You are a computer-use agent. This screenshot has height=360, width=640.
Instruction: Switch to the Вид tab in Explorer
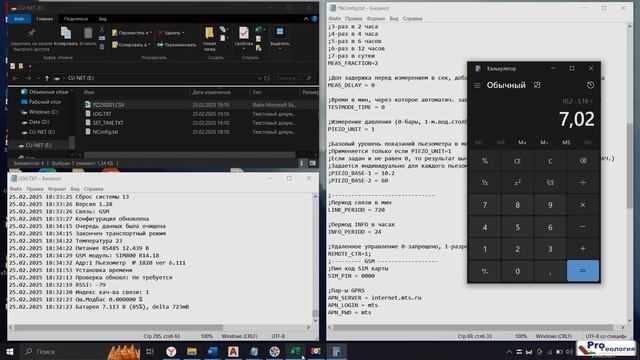tap(102, 19)
